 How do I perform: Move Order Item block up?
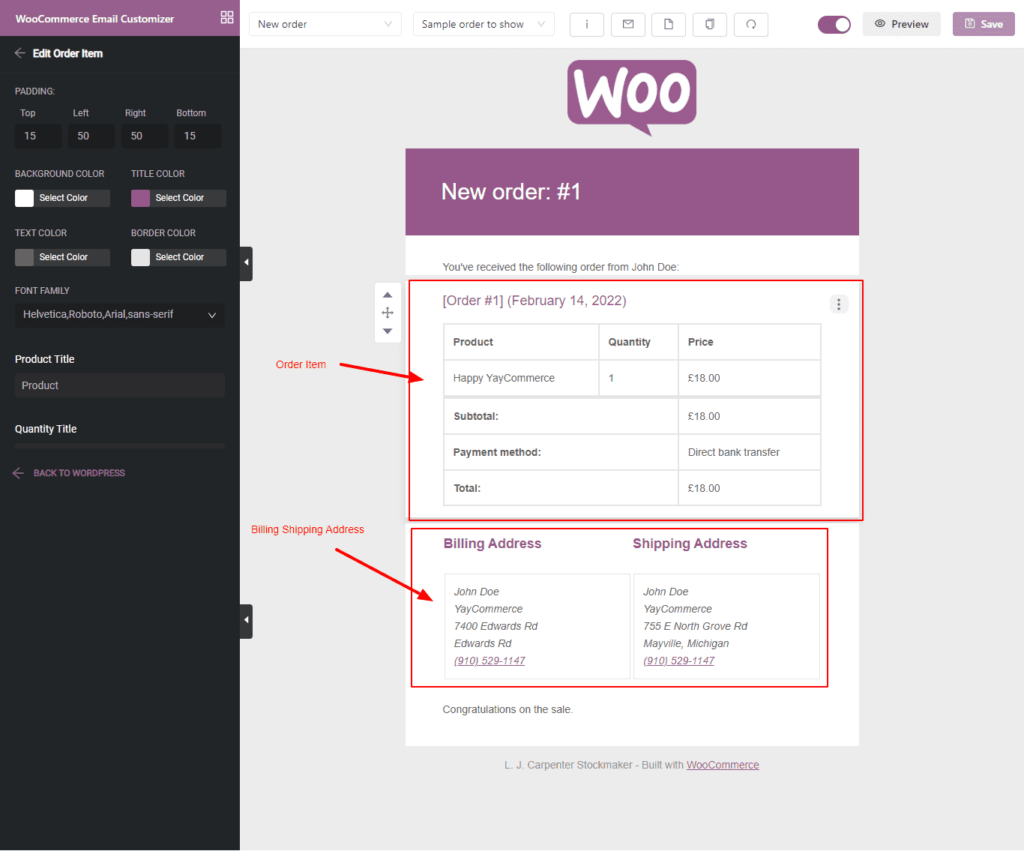pyautogui.click(x=387, y=295)
